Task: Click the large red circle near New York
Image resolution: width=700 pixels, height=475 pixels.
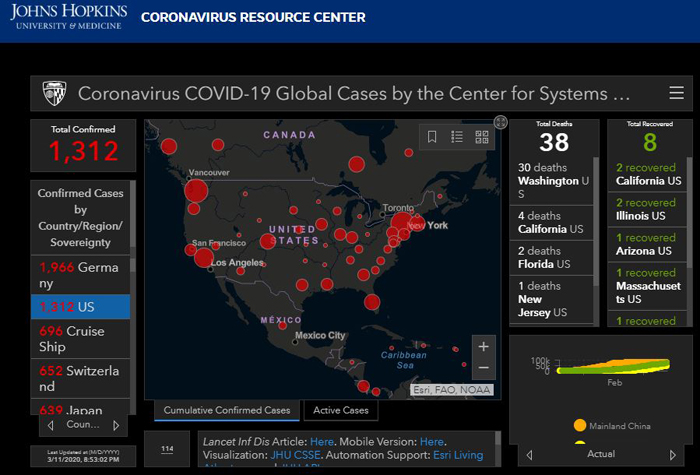Action: (401, 223)
